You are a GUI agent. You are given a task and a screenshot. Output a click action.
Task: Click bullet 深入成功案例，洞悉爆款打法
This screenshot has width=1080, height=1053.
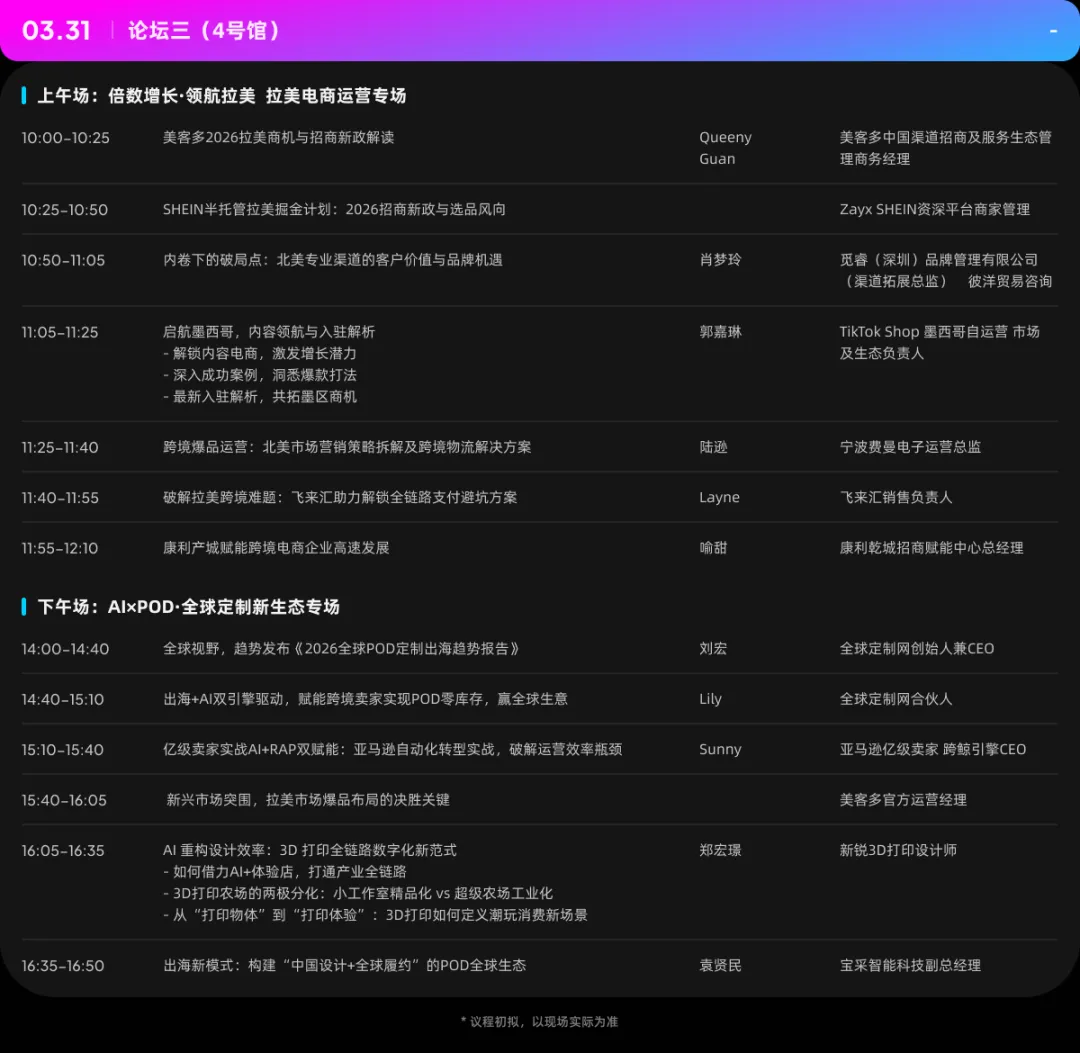tap(260, 375)
